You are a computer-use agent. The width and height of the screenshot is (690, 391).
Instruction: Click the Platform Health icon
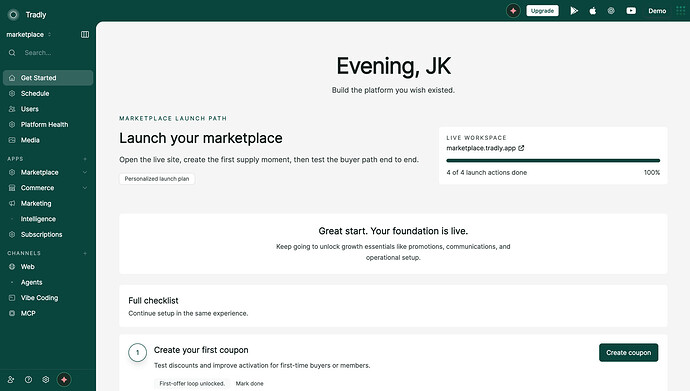click(12, 124)
